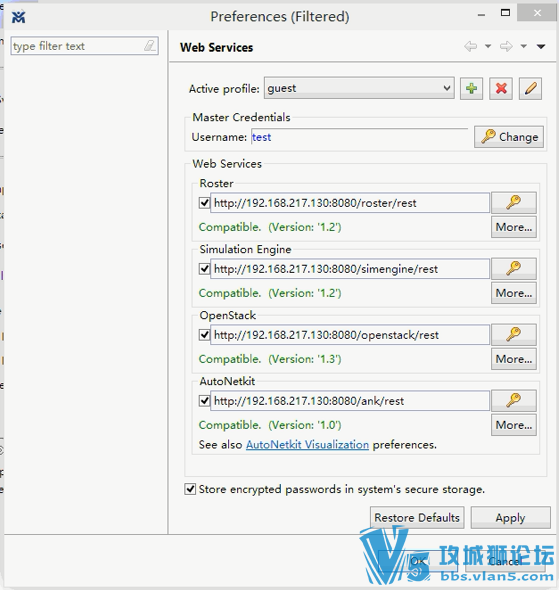Image resolution: width=559 pixels, height=590 pixels.
Task: Disable storing encrypted passwords in secure storage
Action: (x=190, y=489)
